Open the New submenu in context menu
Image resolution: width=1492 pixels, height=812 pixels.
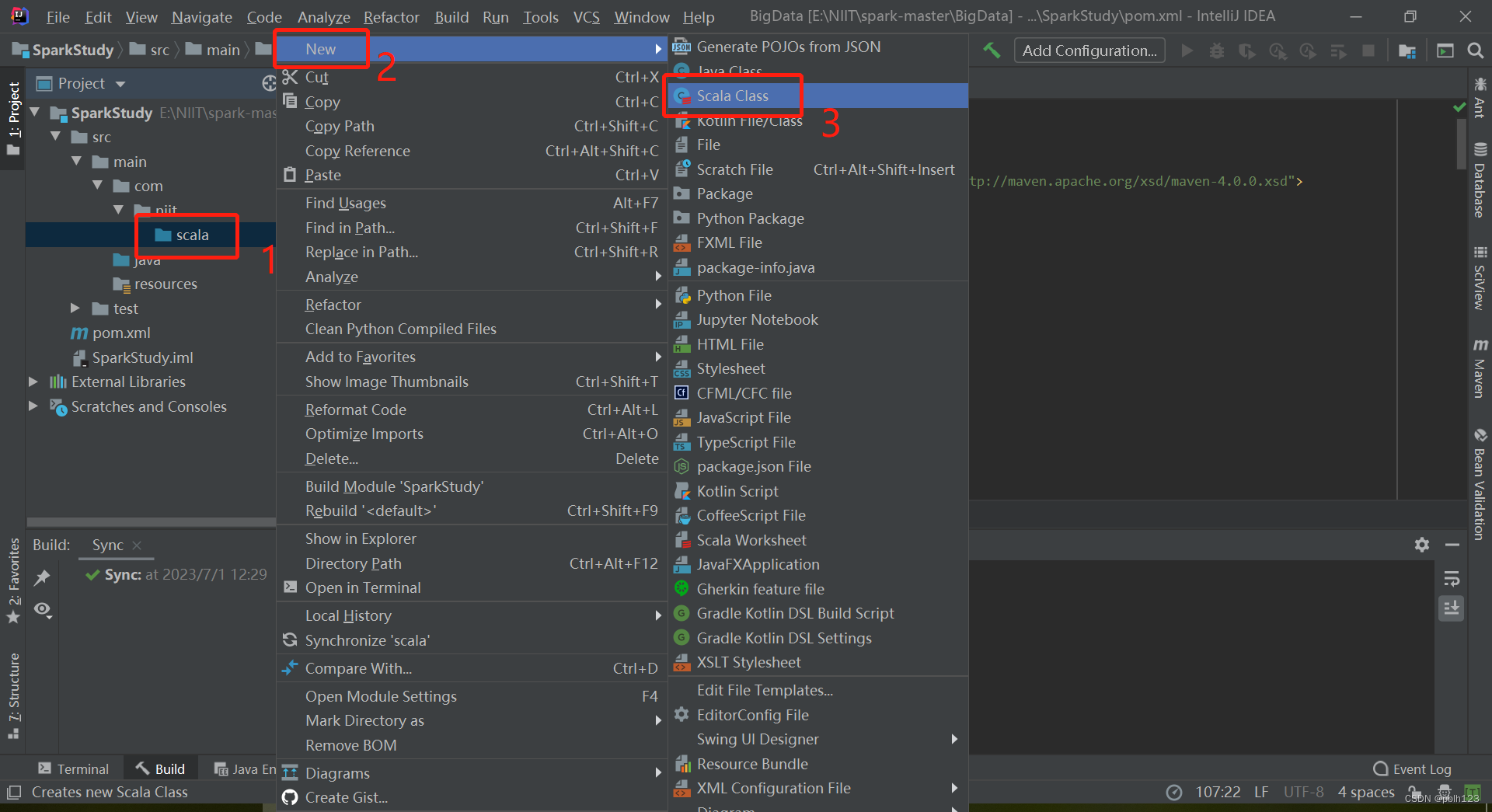tap(472, 49)
